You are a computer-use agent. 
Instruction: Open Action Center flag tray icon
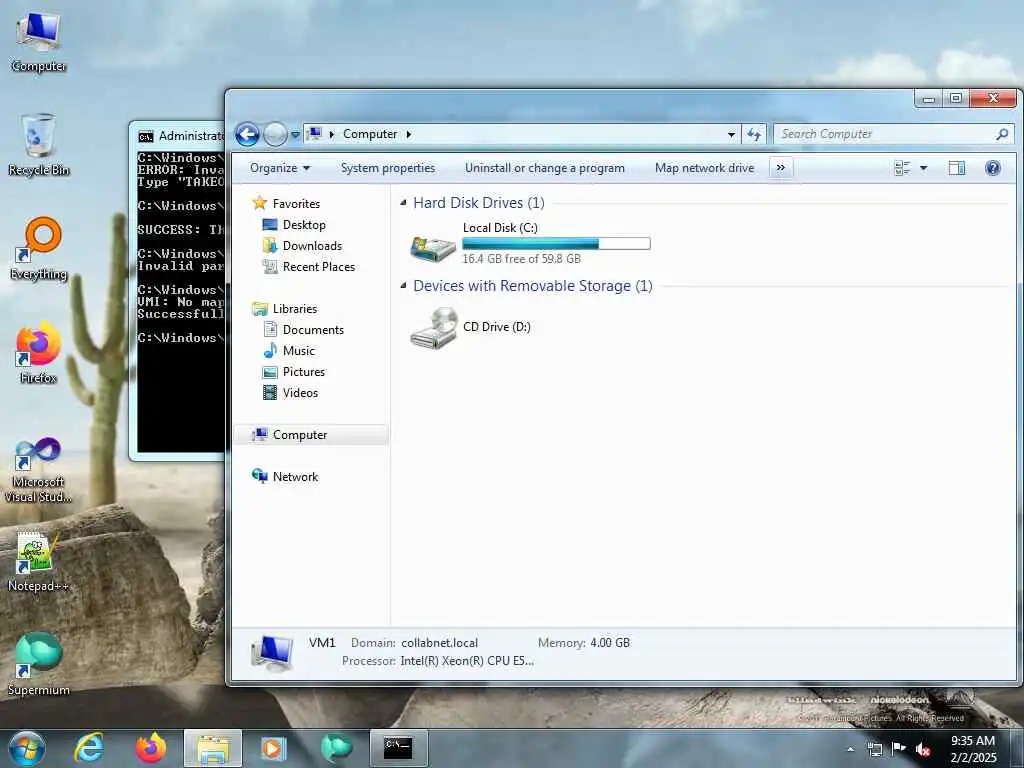tap(899, 748)
